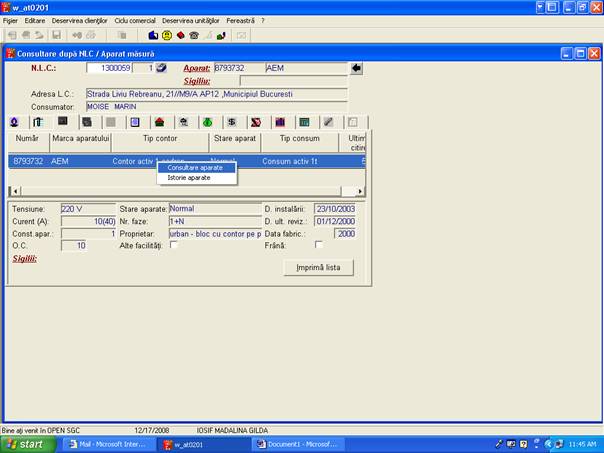The image size is (604, 453).
Task: Open the red crossed-out tab icon
Action: [x=256, y=122]
